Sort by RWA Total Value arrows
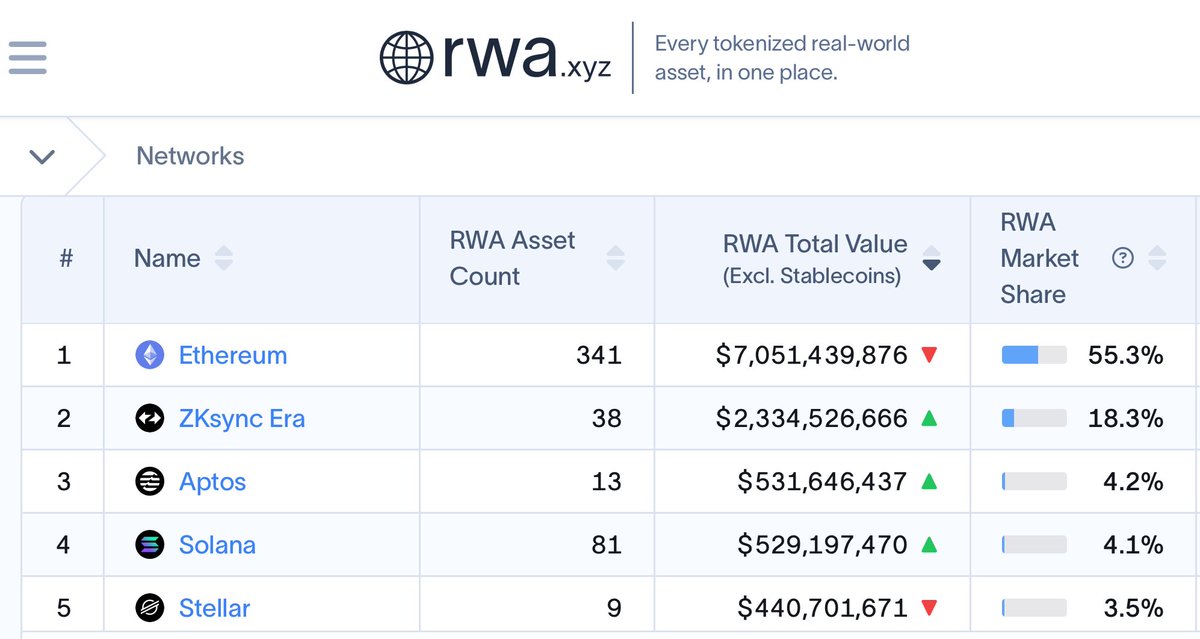This screenshot has height=639, width=1200. (x=932, y=258)
